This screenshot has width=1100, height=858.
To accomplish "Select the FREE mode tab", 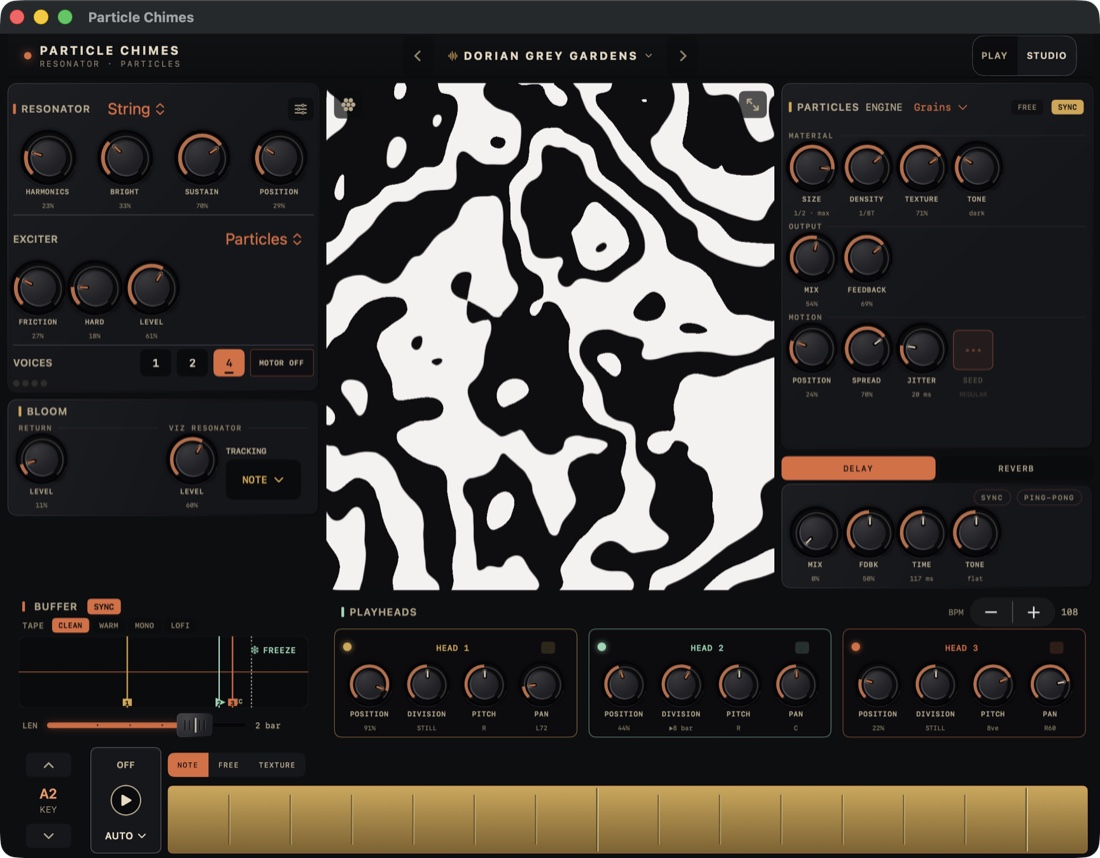I will click(228, 765).
